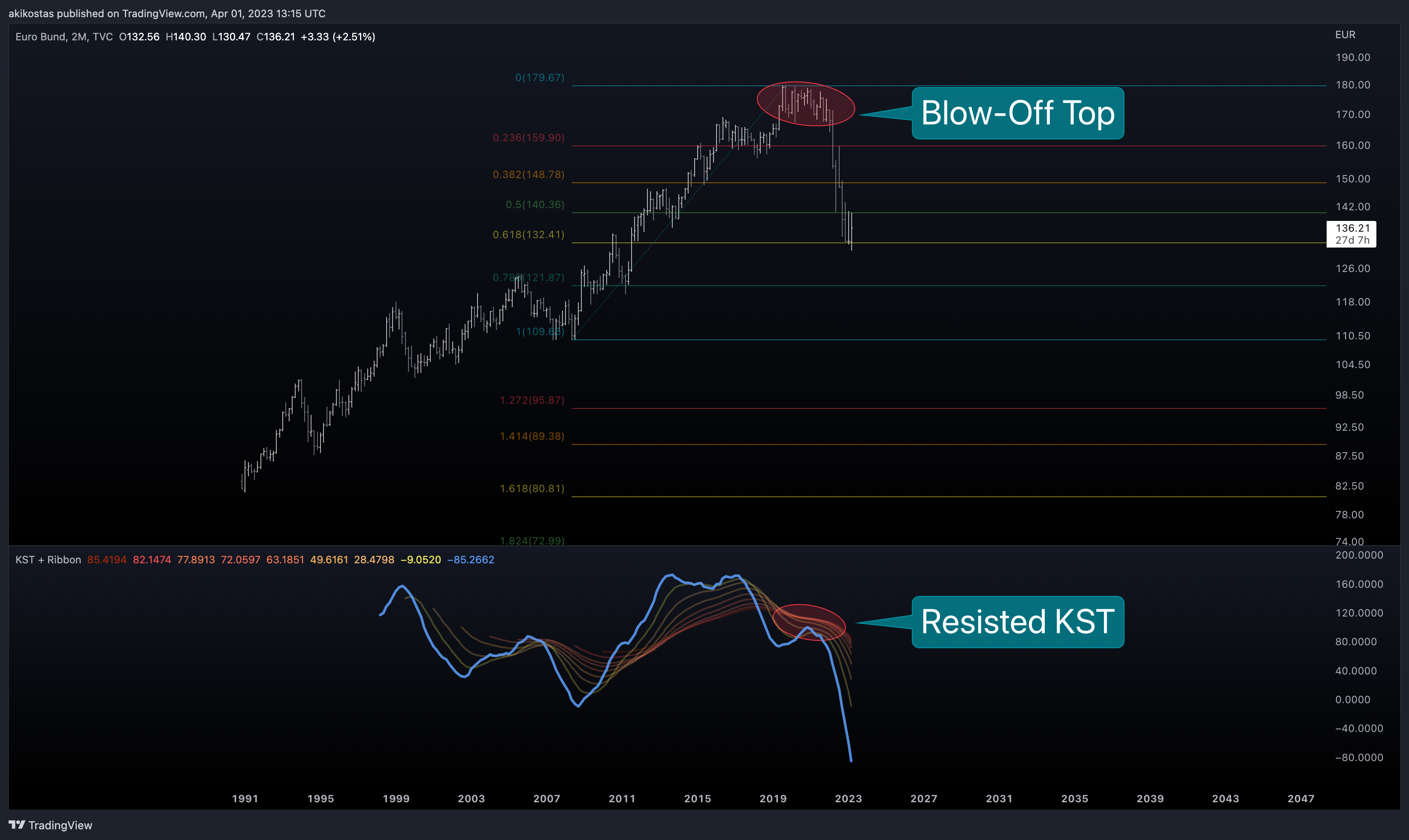Click the Fibonacci label 1.414(89.38)

click(x=532, y=436)
